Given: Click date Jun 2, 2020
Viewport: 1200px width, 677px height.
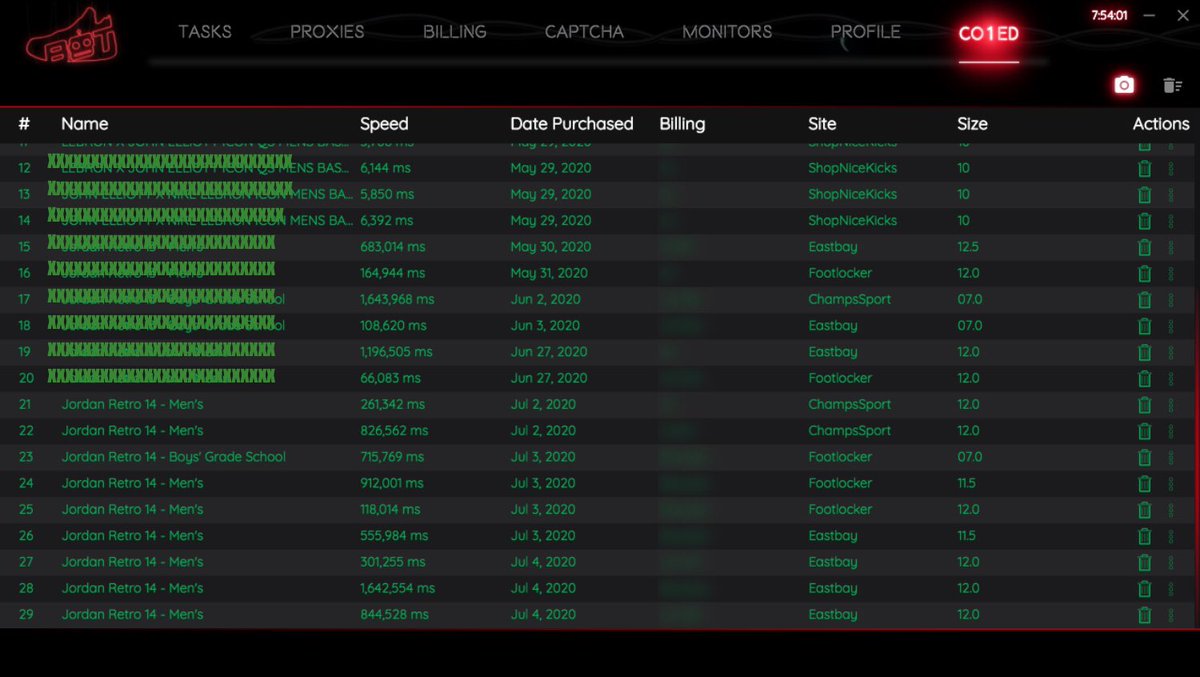Looking at the screenshot, I should (x=545, y=299).
